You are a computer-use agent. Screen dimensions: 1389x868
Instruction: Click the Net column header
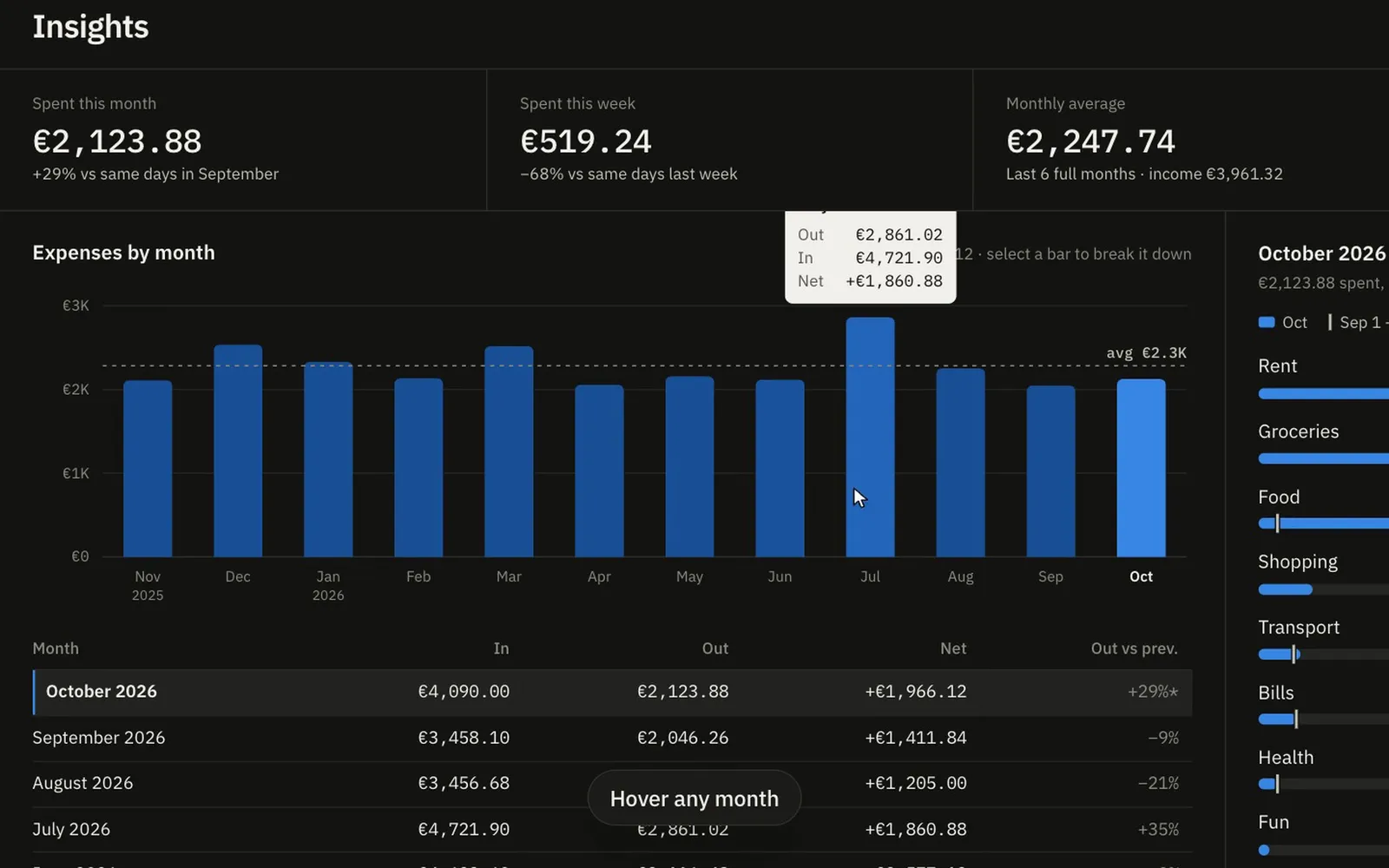[x=953, y=648]
